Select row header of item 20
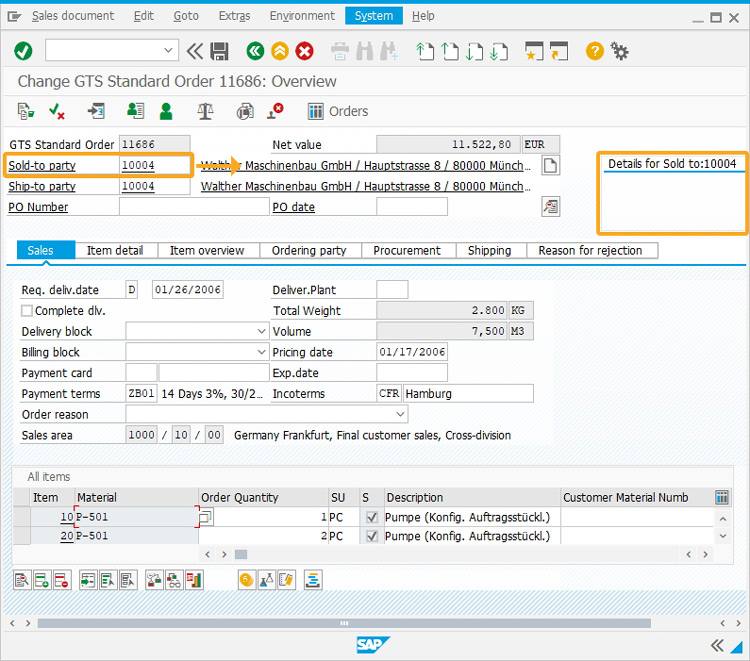 (22, 536)
